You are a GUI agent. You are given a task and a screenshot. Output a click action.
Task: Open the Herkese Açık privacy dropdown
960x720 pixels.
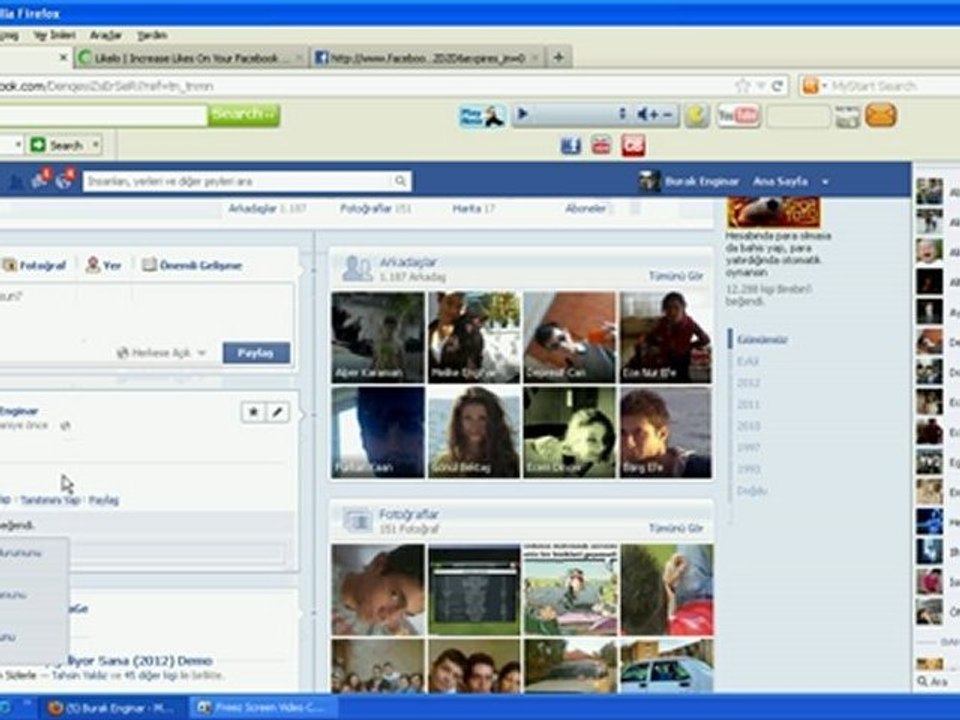pos(161,353)
